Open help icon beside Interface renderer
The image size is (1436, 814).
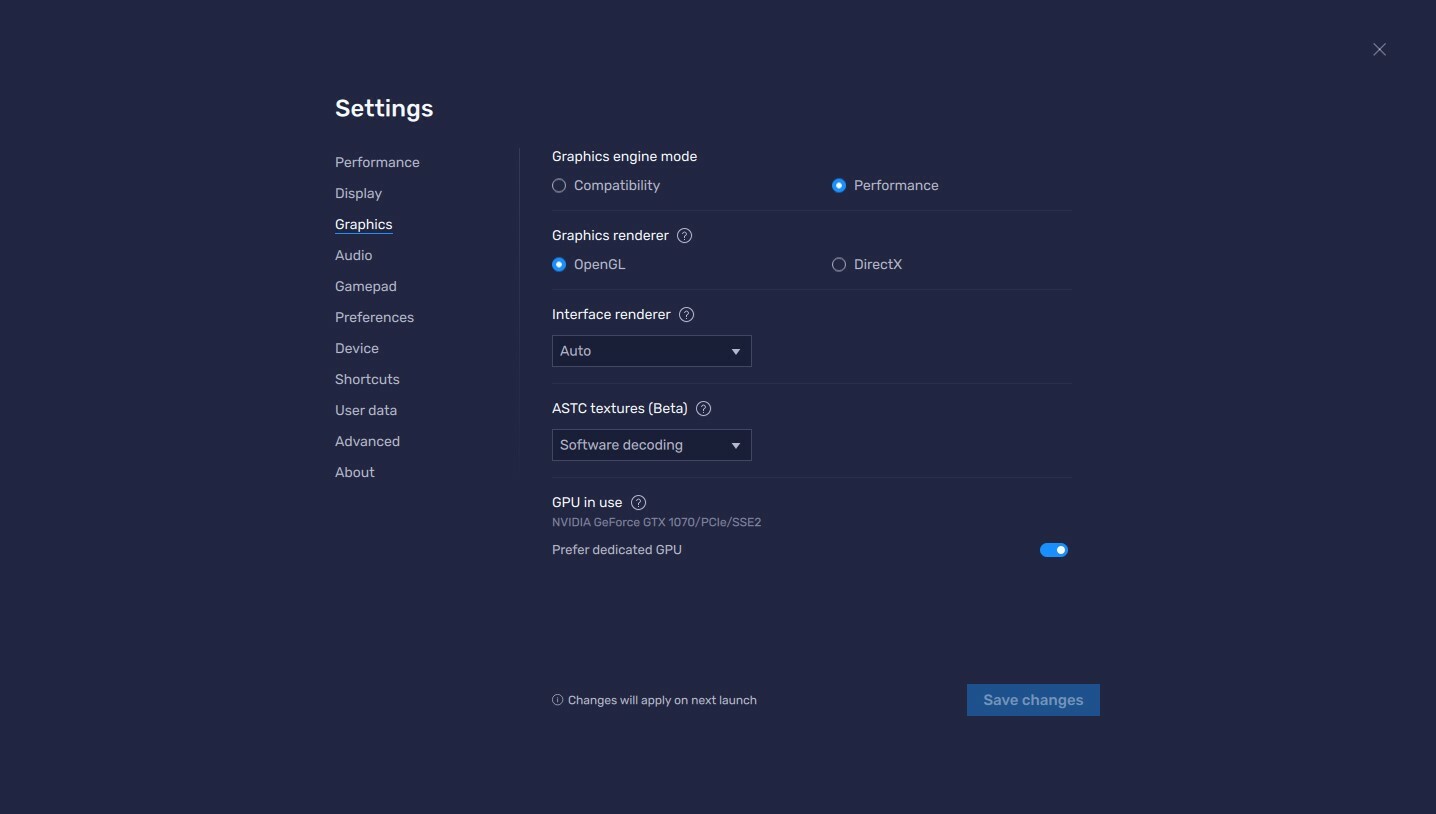coord(686,314)
